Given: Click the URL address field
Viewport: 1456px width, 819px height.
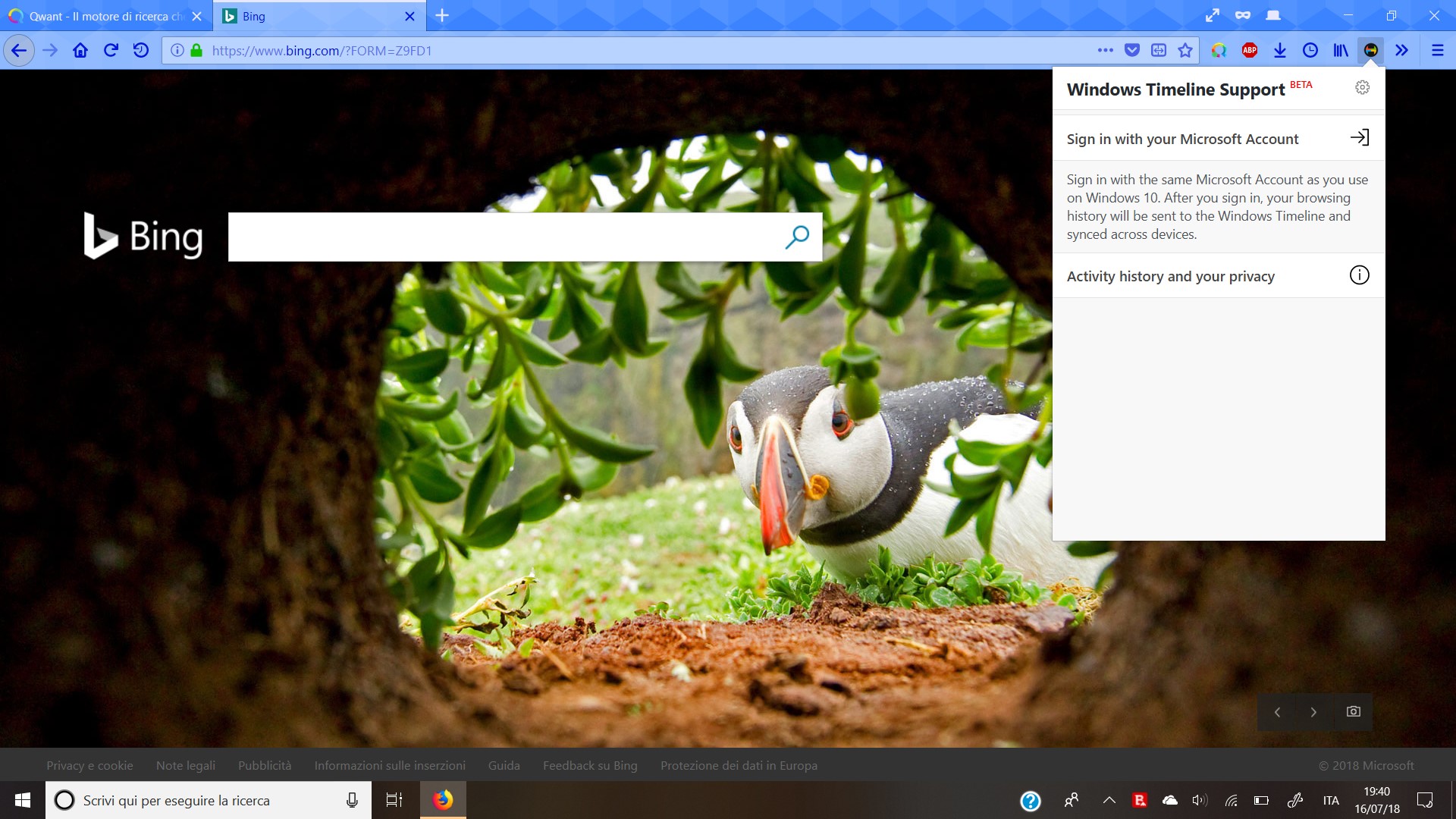Looking at the screenshot, I should (645, 51).
